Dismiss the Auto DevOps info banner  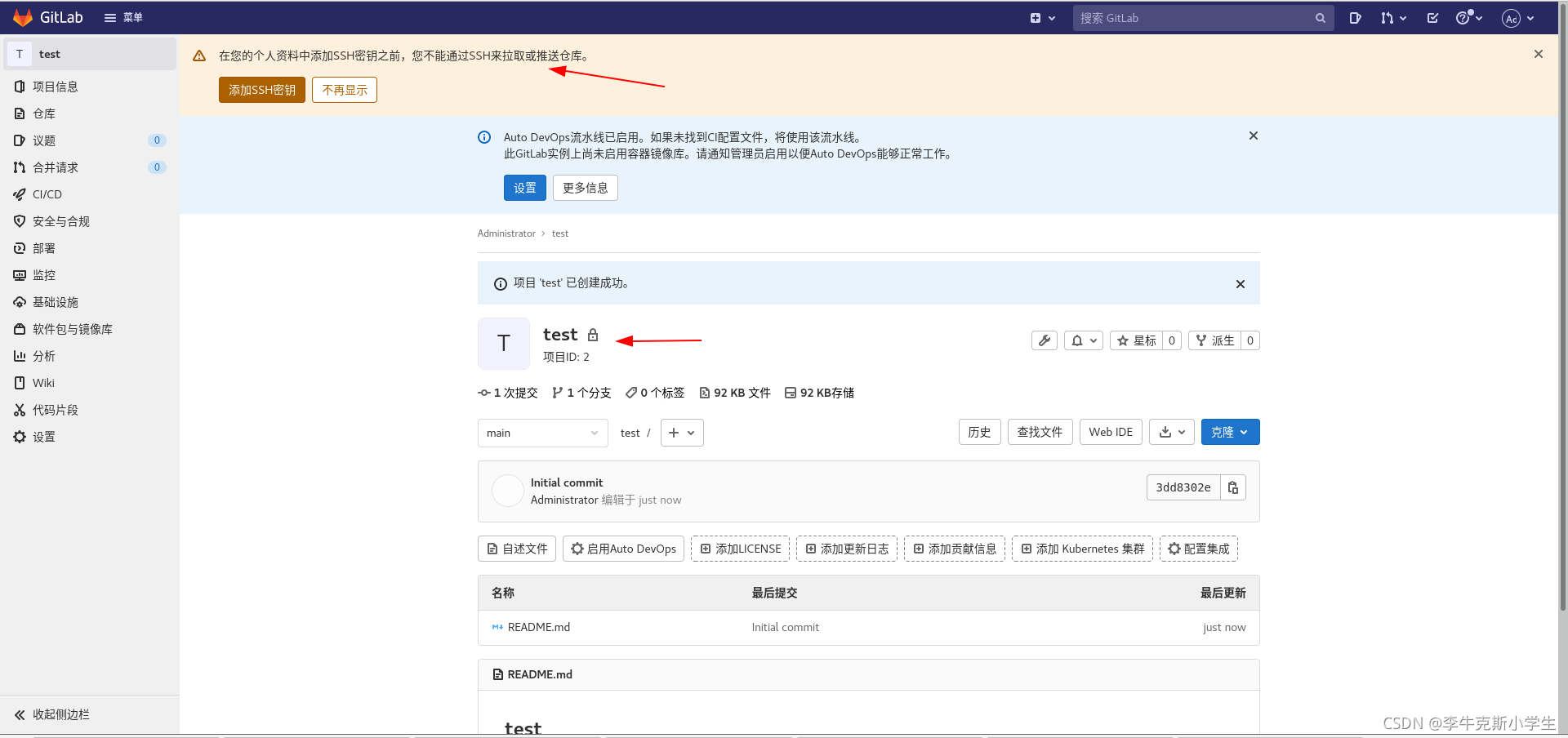pos(1254,136)
